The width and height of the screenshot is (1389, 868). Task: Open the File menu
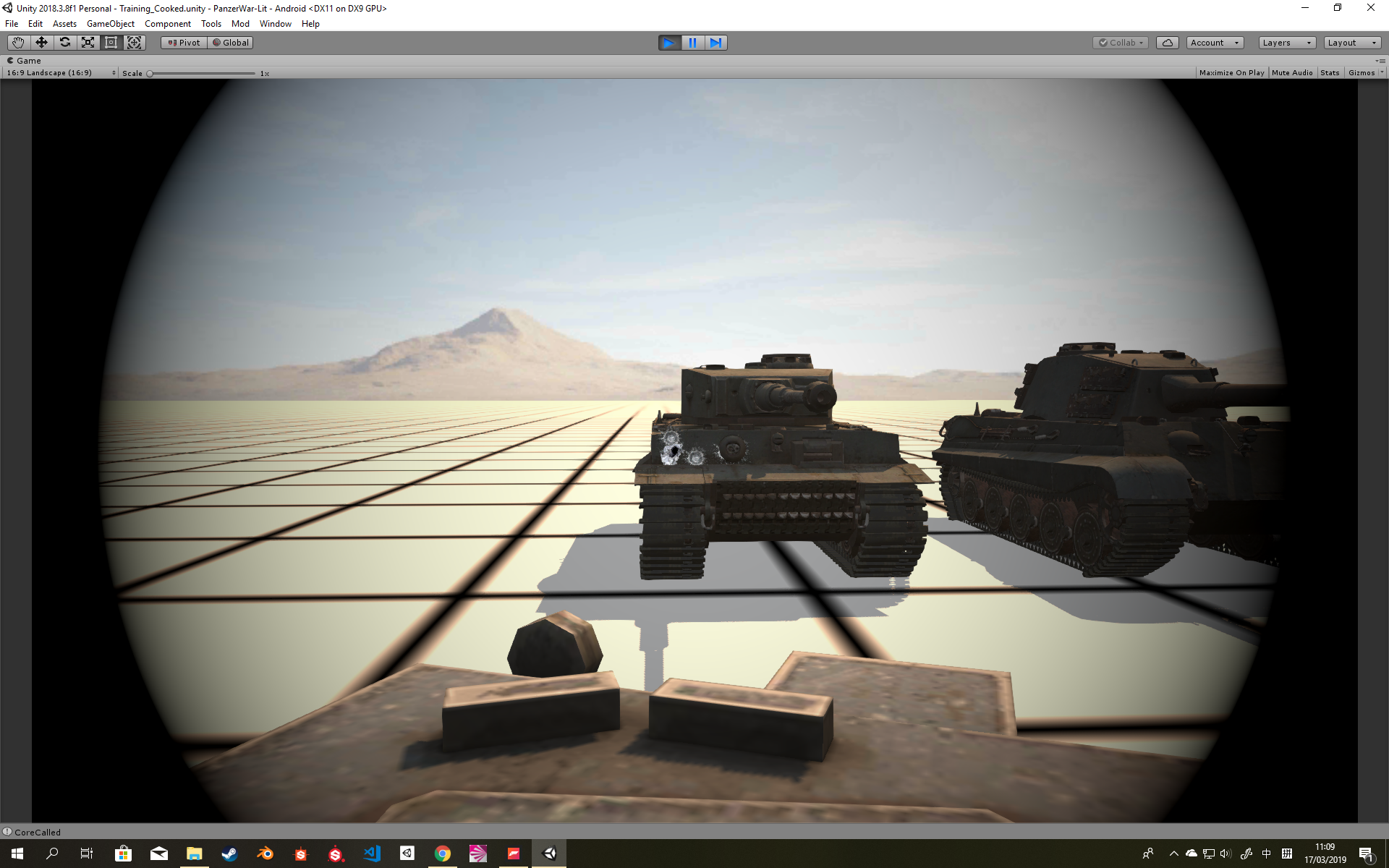tap(12, 24)
